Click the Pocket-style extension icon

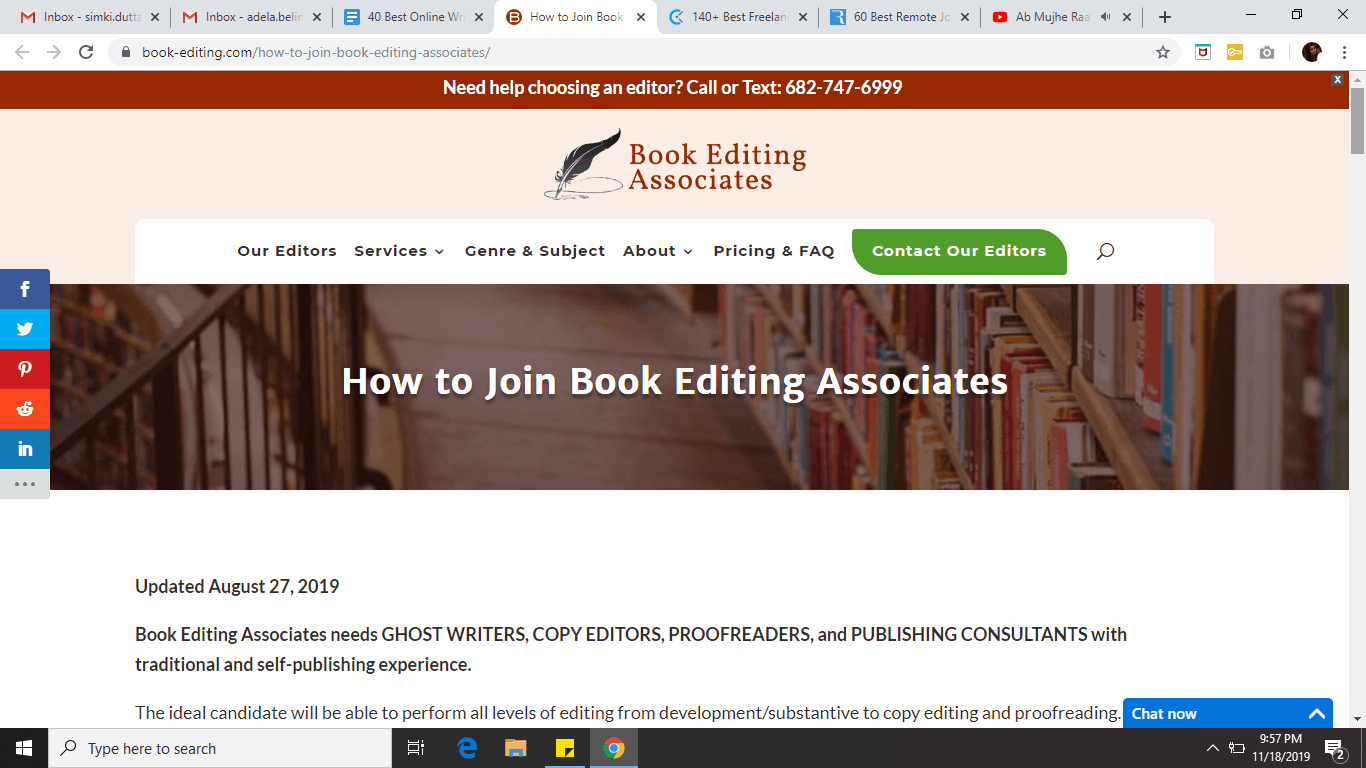(x=1203, y=52)
